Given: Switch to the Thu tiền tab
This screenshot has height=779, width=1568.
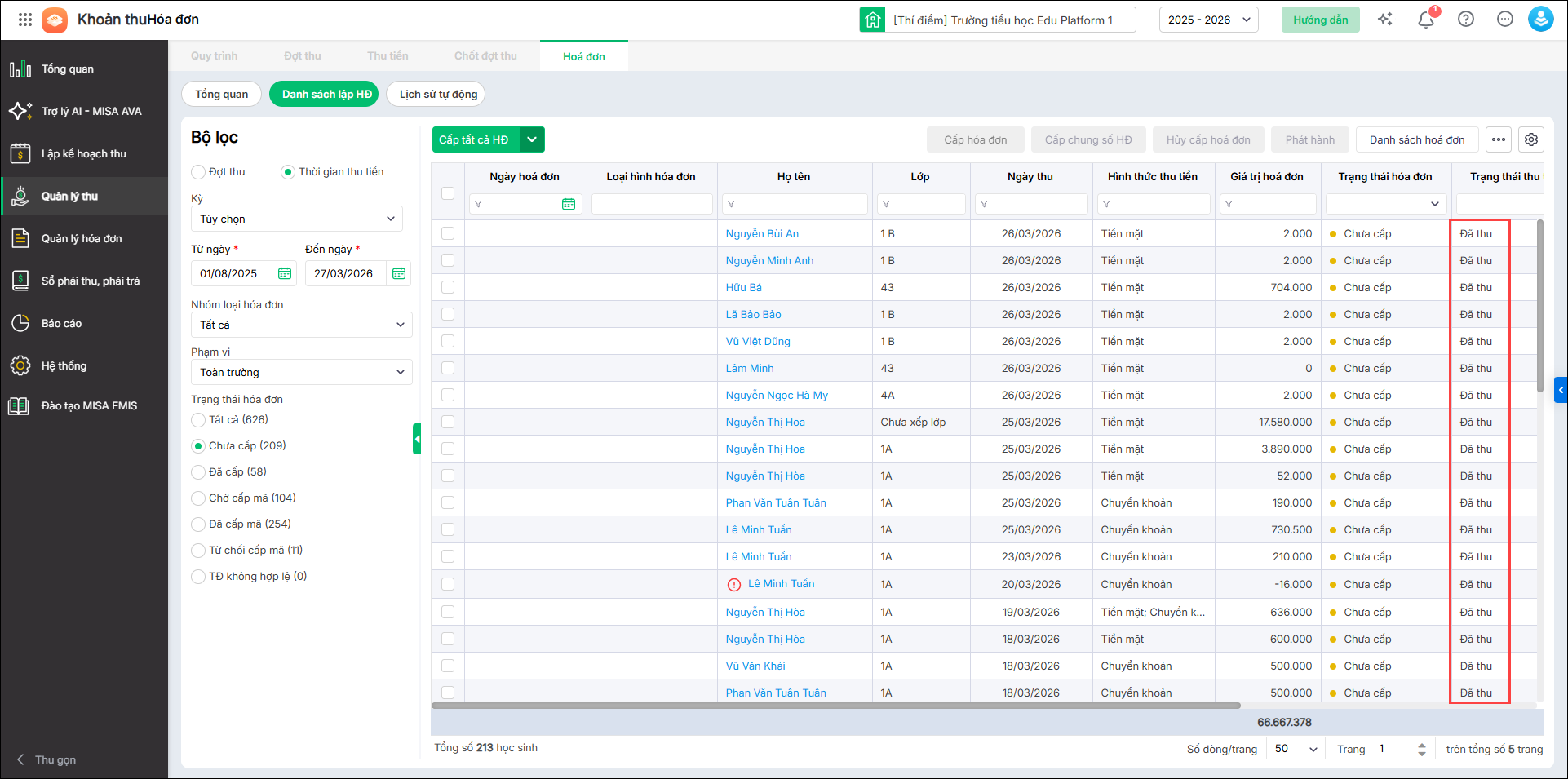Looking at the screenshot, I should pos(388,56).
